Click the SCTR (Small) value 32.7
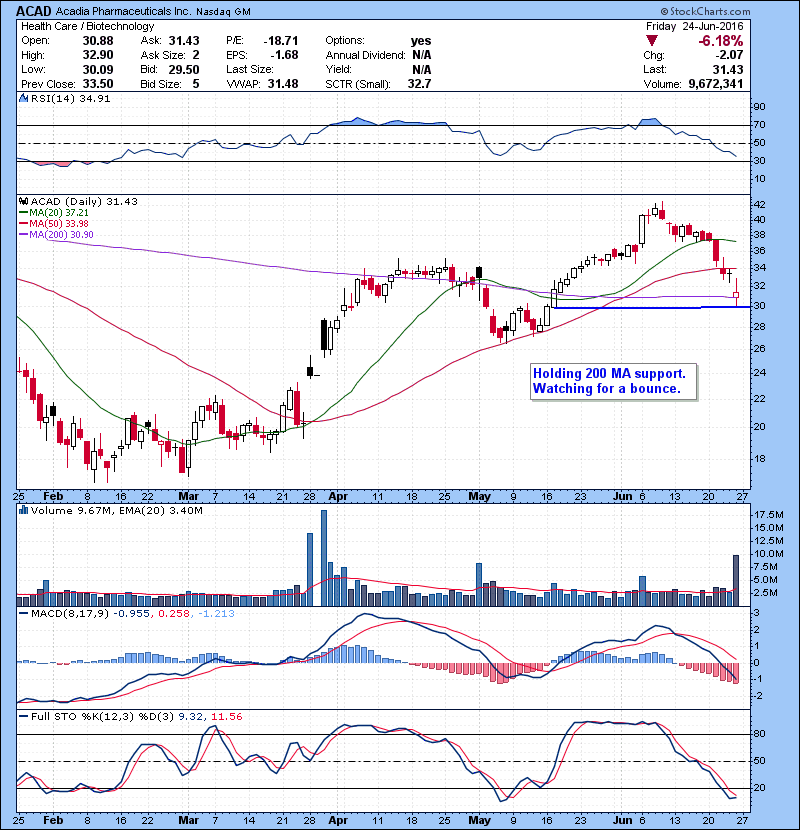 [x=419, y=84]
